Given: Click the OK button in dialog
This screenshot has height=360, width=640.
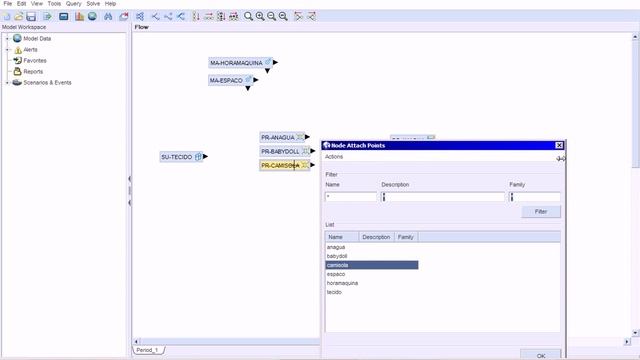Looking at the screenshot, I should point(541,355).
